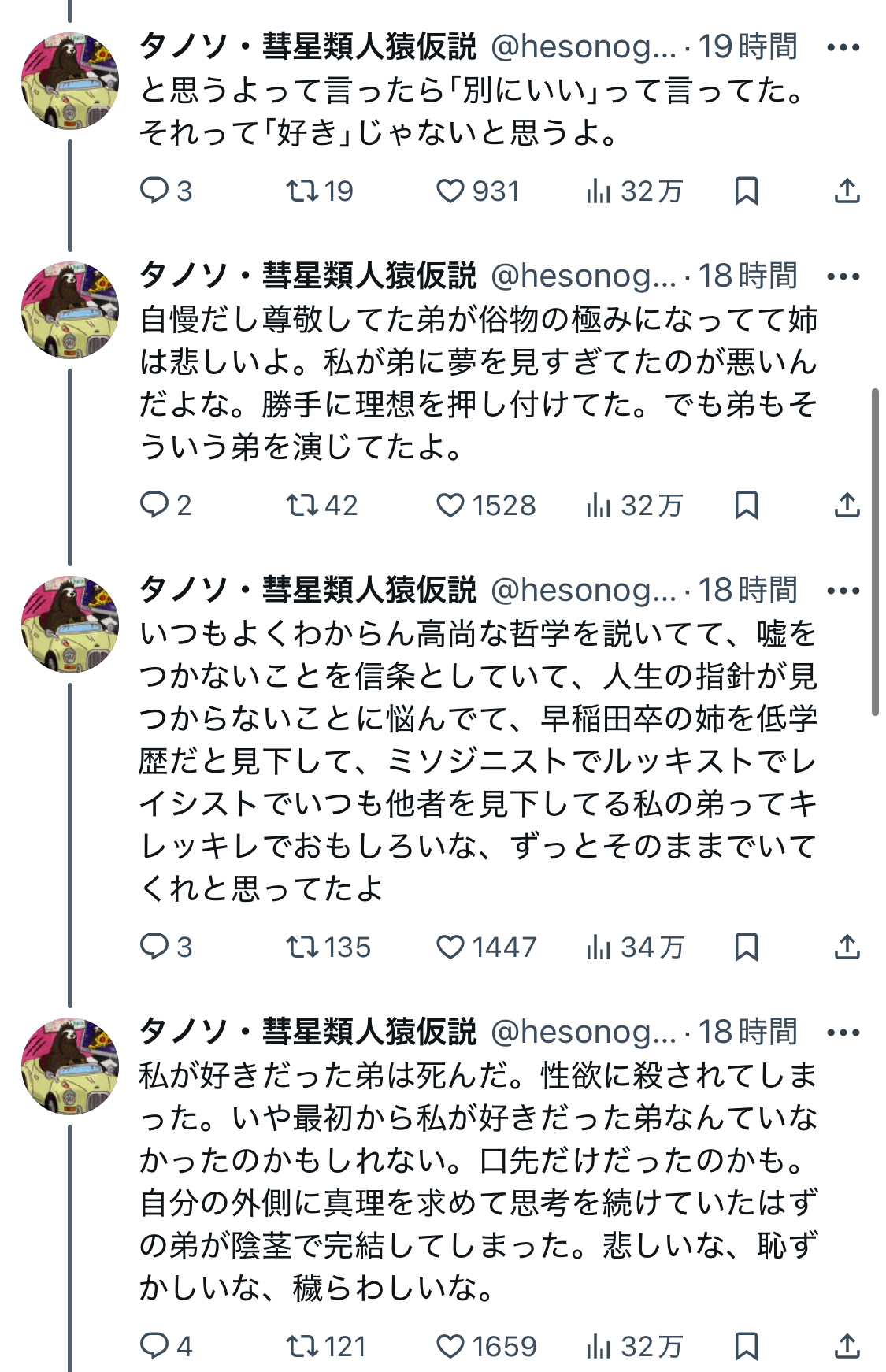
Task: Click the right-side scrollbar thumb
Action: coord(875,551)
